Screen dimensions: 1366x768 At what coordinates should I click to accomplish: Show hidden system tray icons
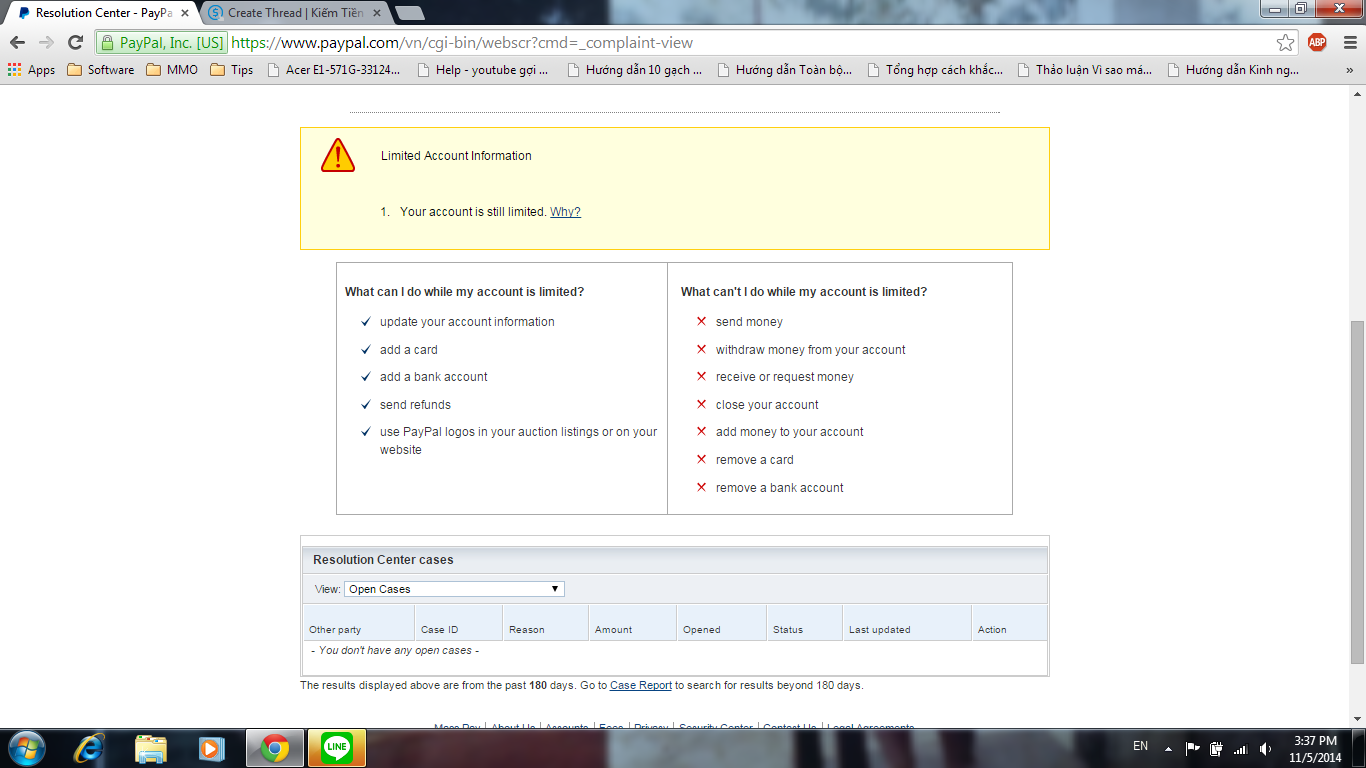[x=1166, y=748]
